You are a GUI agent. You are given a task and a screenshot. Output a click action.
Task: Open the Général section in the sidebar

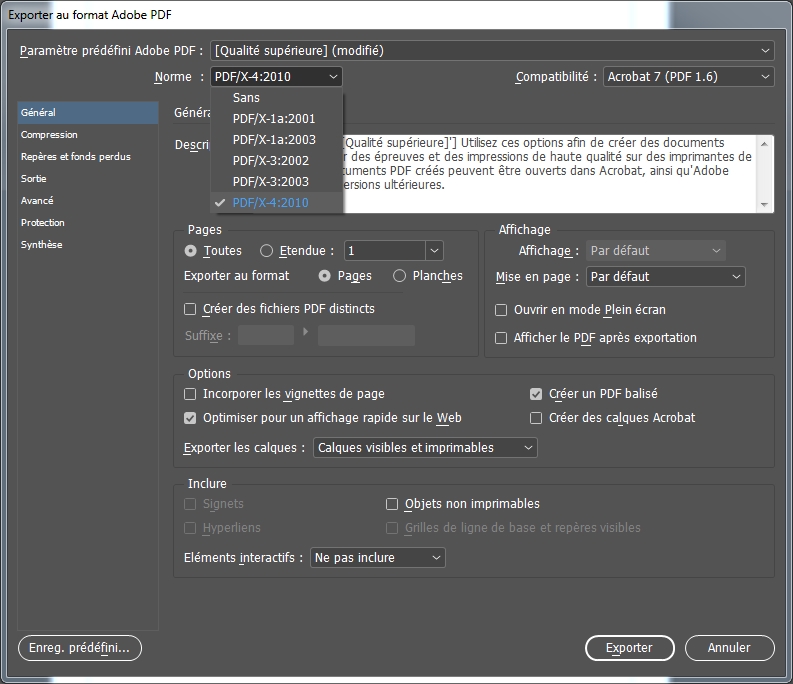tap(88, 113)
